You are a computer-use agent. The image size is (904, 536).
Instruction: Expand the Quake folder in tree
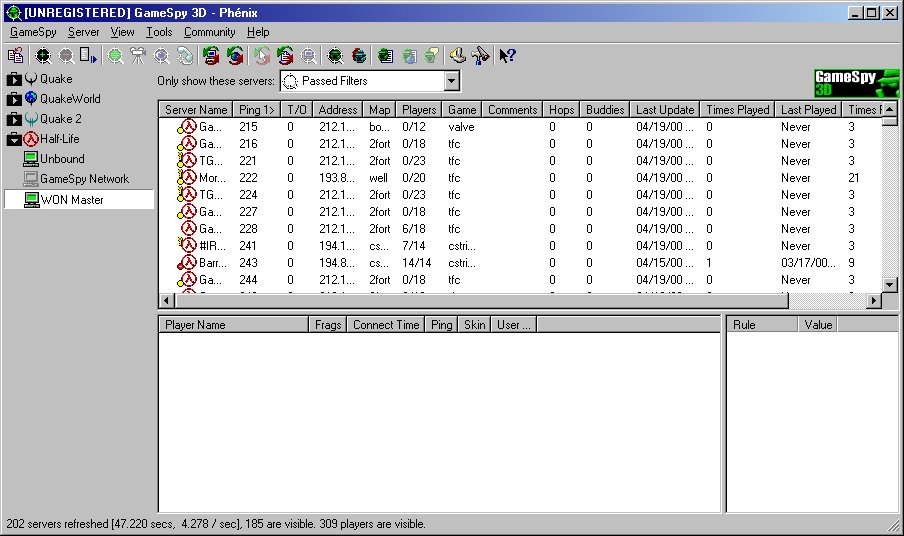tap(14, 80)
